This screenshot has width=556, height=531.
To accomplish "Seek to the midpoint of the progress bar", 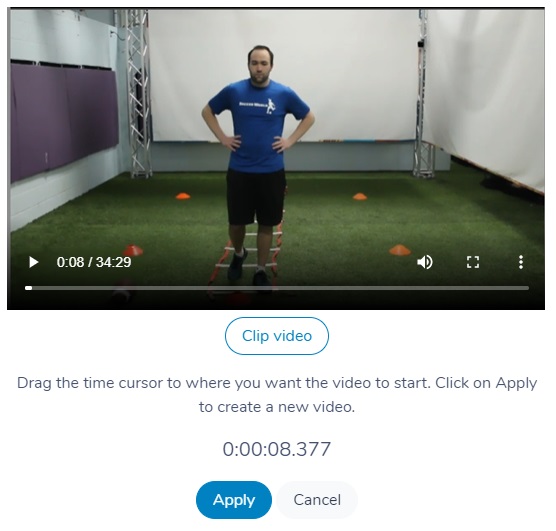I will pos(277,288).
